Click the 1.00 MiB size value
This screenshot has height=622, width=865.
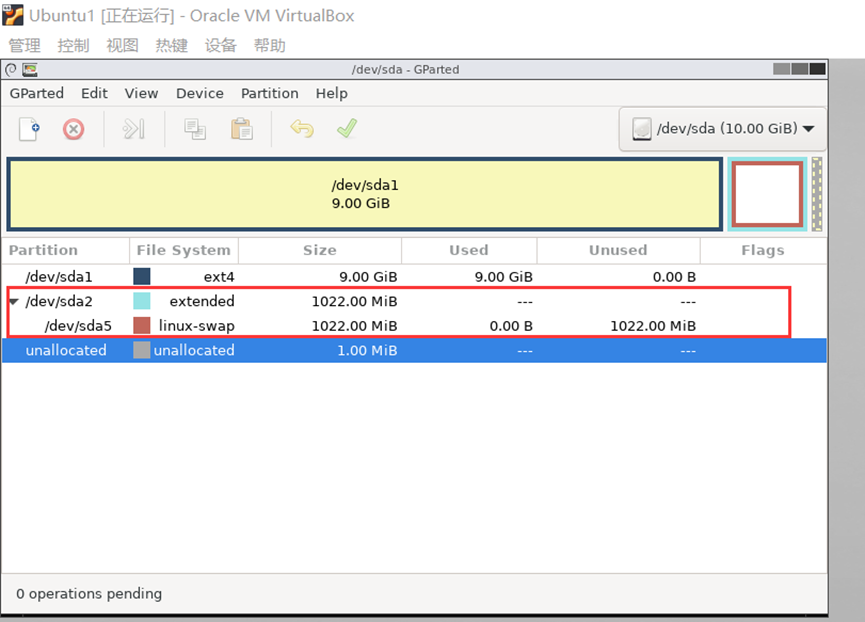(x=367, y=350)
